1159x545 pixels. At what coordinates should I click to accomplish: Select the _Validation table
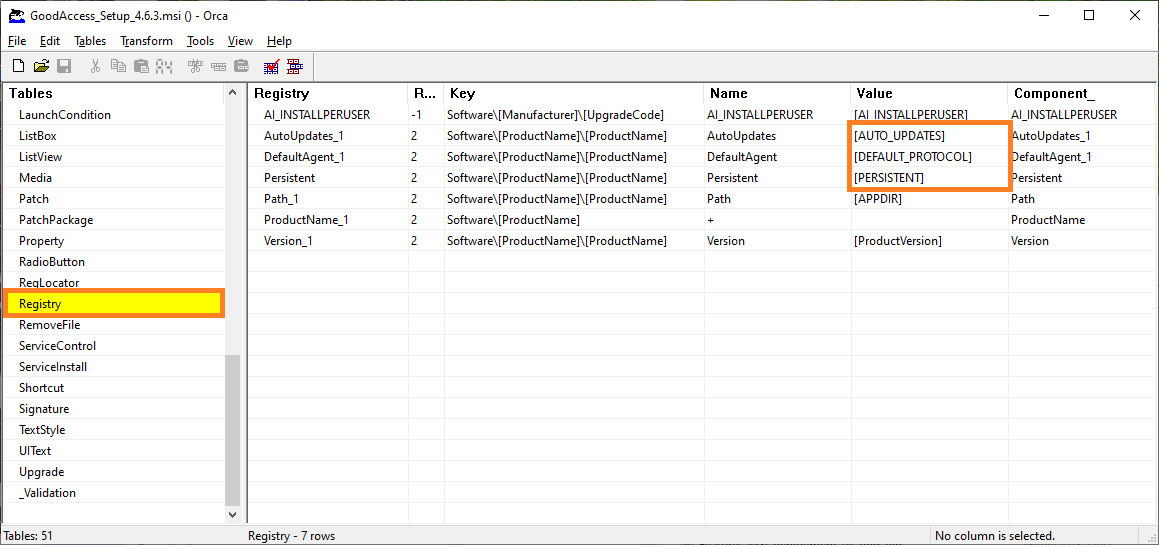tap(47, 492)
